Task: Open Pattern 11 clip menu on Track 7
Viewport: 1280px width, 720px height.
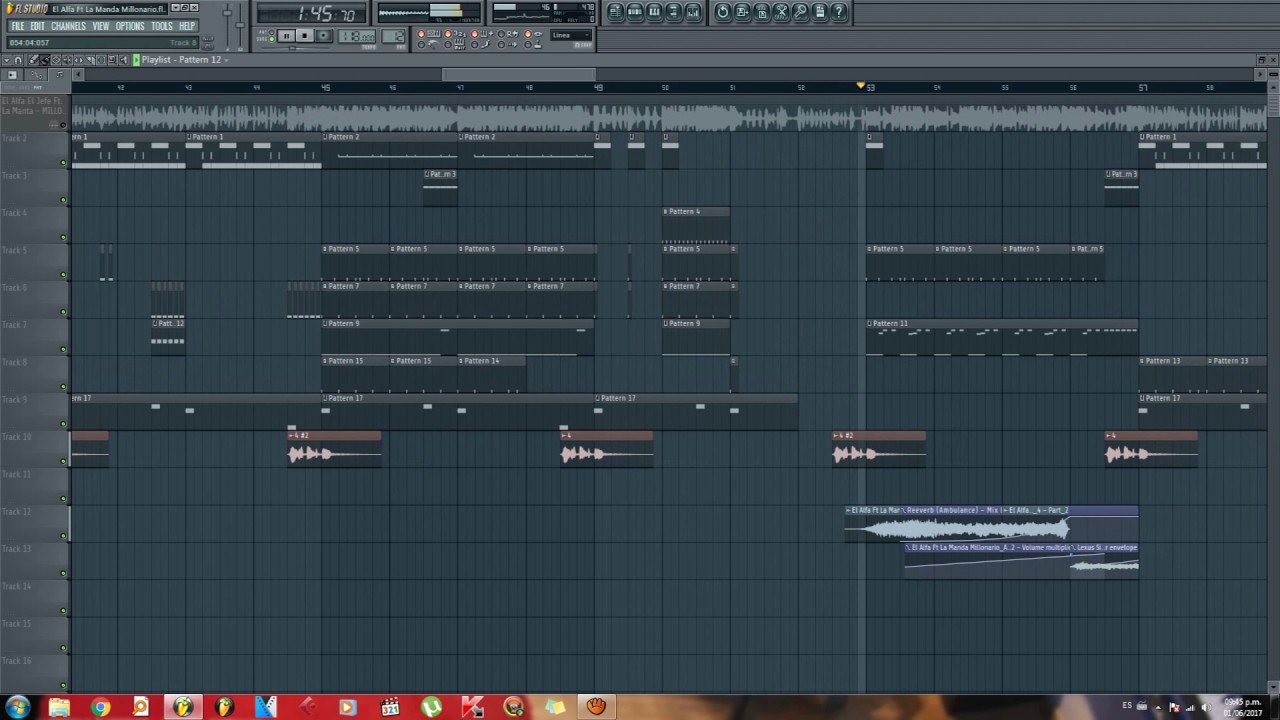Action: [870, 324]
